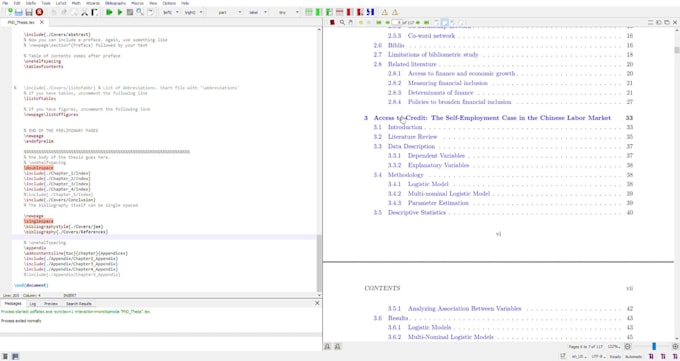This screenshot has width=680, height=361.
Task: Click the rightmost warning triangle icon
Action: coord(395,12)
